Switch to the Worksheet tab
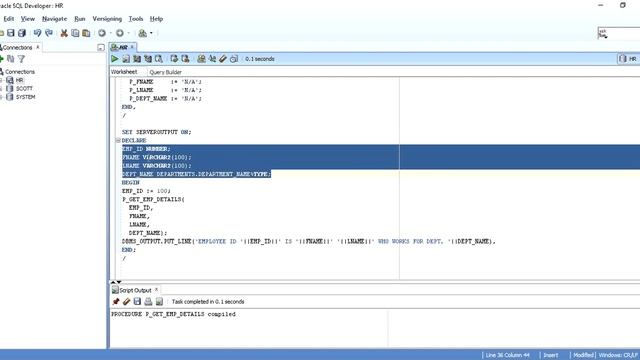 point(124,72)
